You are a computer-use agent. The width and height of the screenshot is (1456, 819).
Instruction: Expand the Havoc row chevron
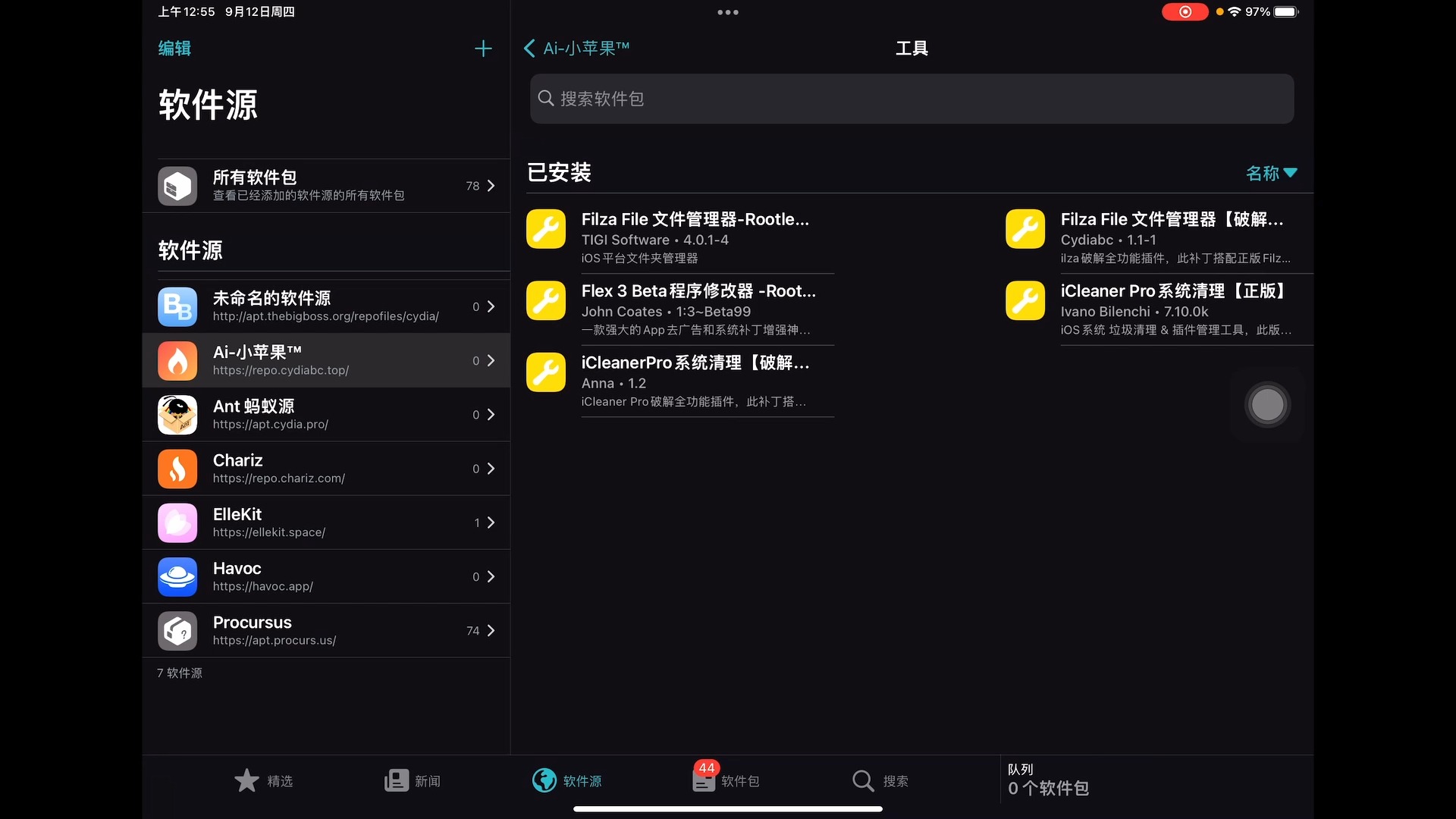(x=491, y=576)
